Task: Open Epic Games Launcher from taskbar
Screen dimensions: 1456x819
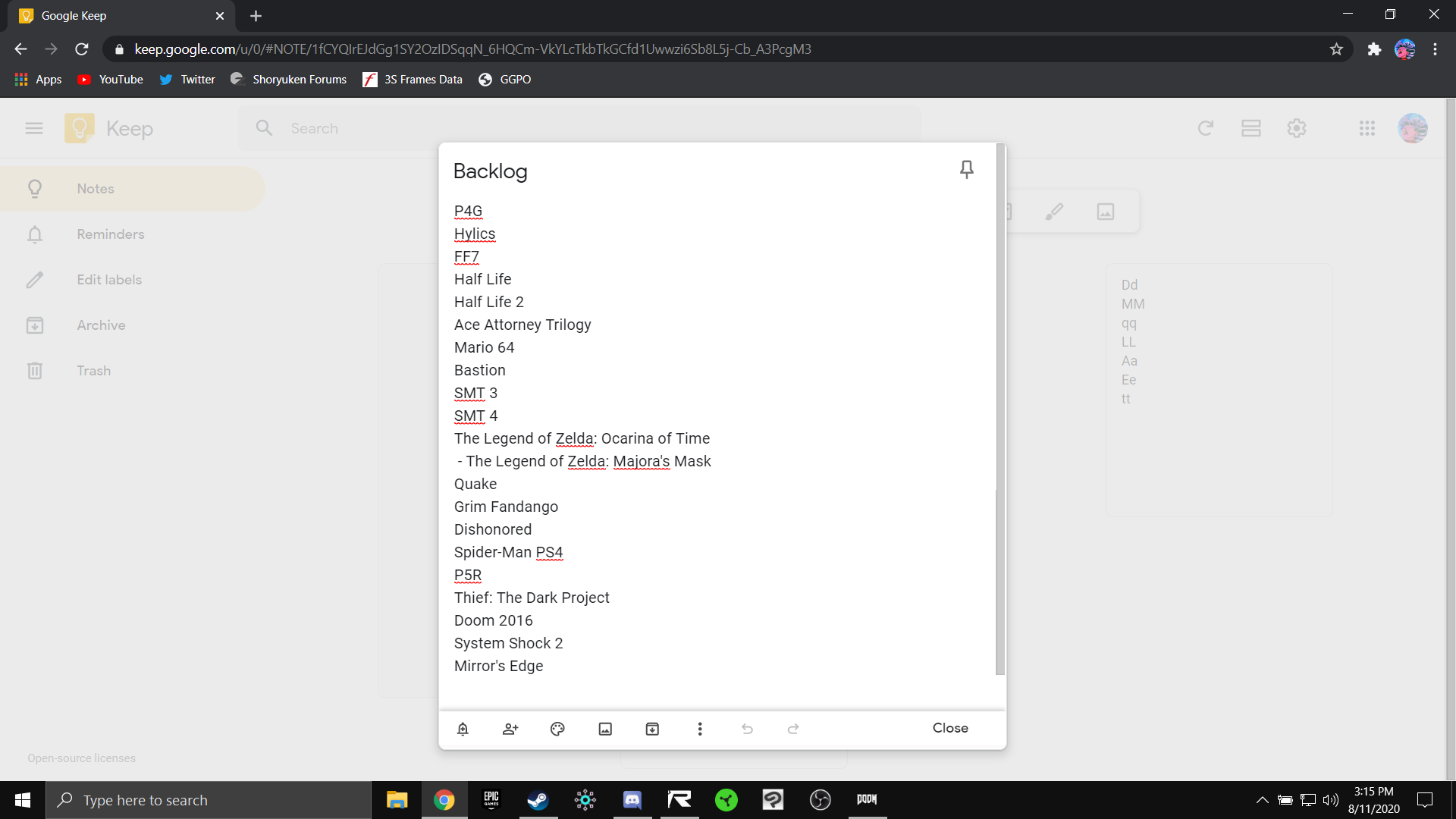Action: 491,800
